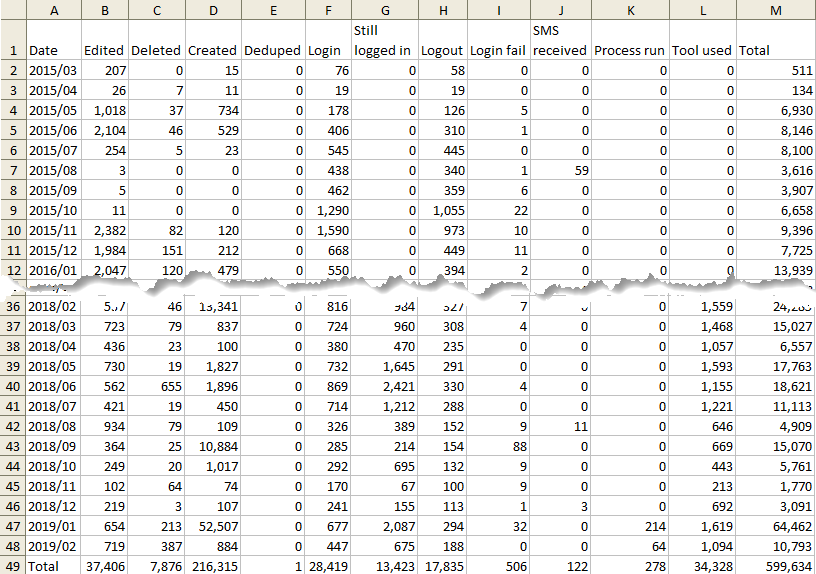Click the Created total 216,315 cell

coord(212,565)
